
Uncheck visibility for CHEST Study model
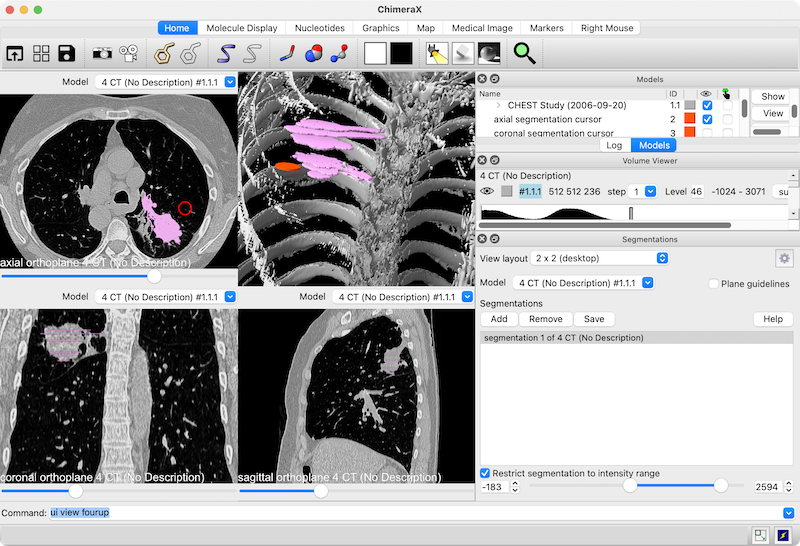pyautogui.click(x=708, y=105)
